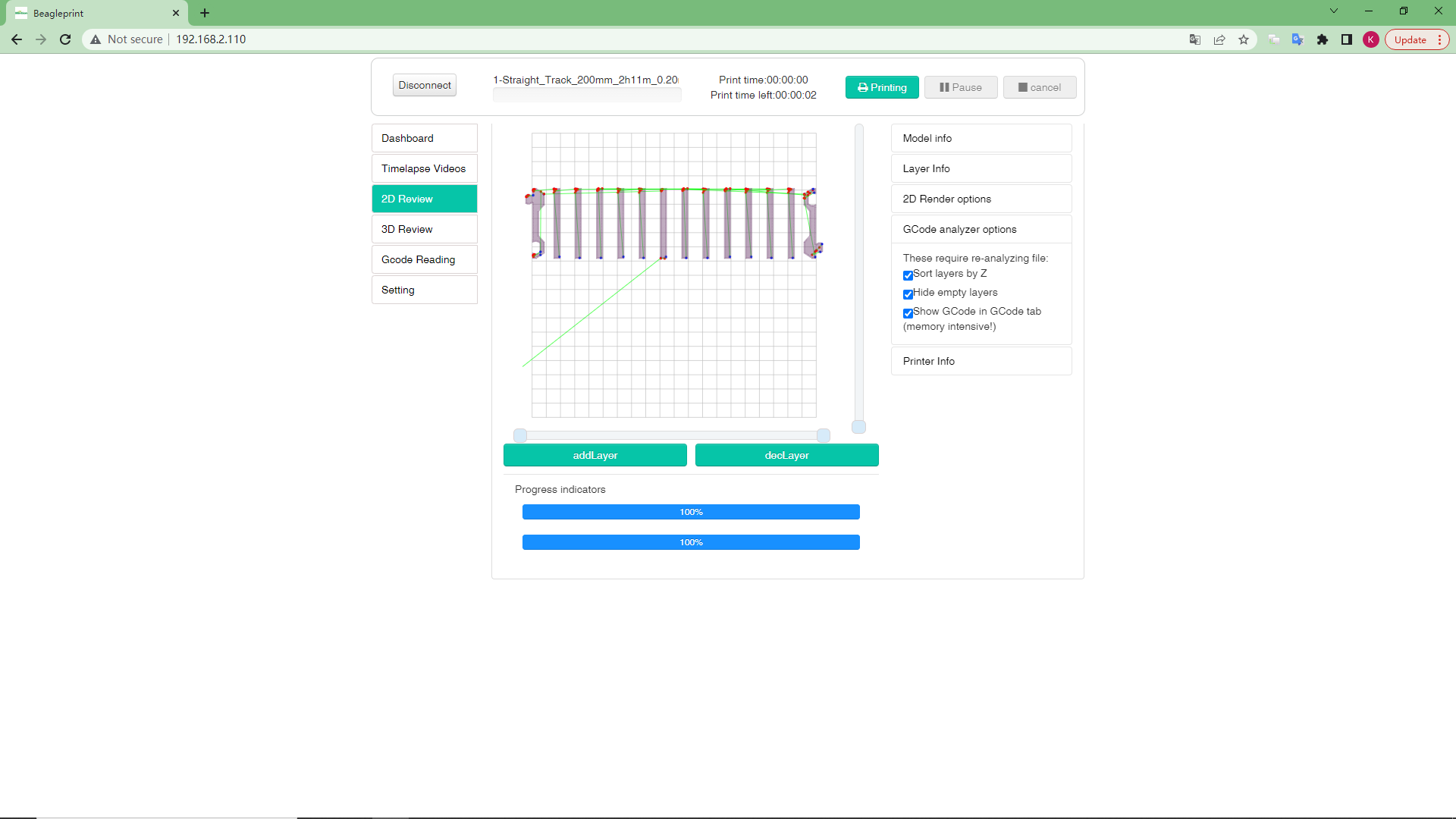1456x819 pixels.
Task: Click the share page icon
Action: (x=1219, y=39)
